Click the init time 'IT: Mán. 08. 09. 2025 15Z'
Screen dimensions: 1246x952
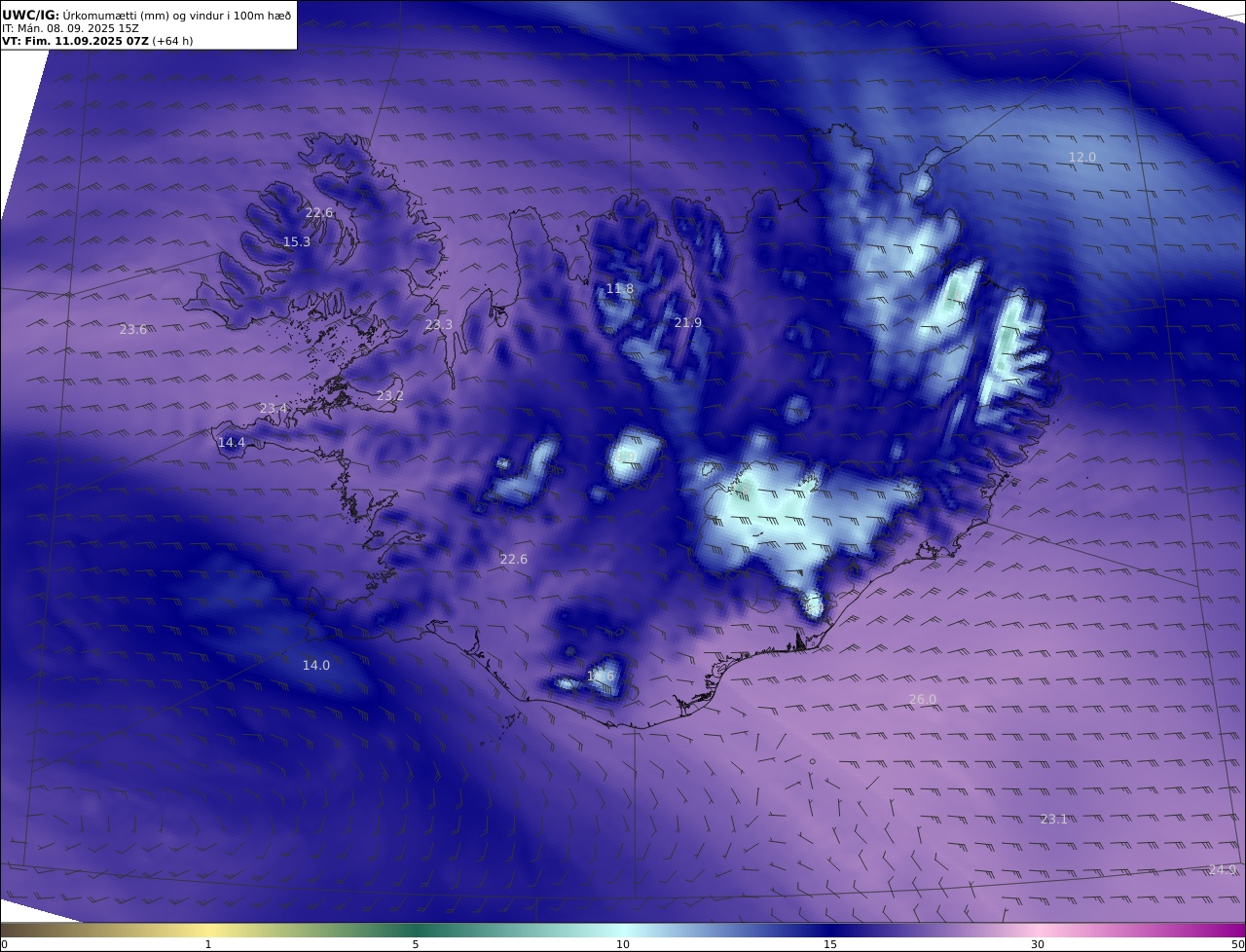coord(70,29)
